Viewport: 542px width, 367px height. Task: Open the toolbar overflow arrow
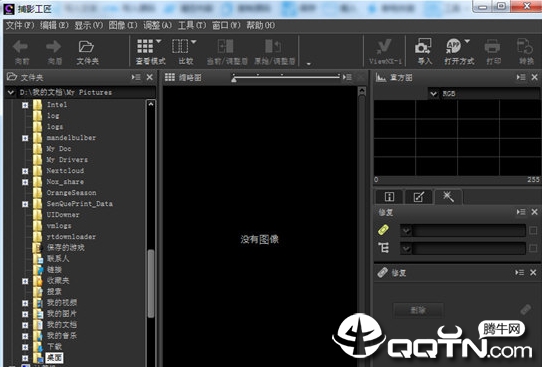click(309, 64)
